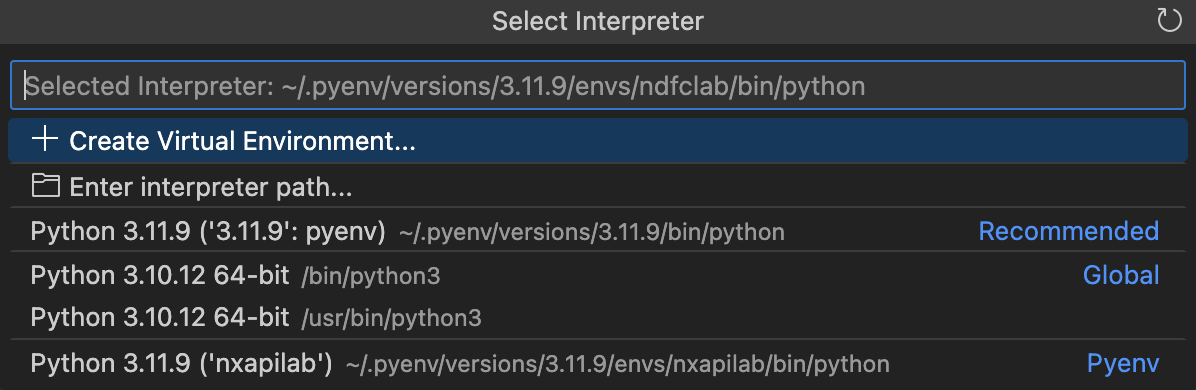Click the folder icon beside Enter interpreter path
1196x390 pixels.
[x=46, y=185]
